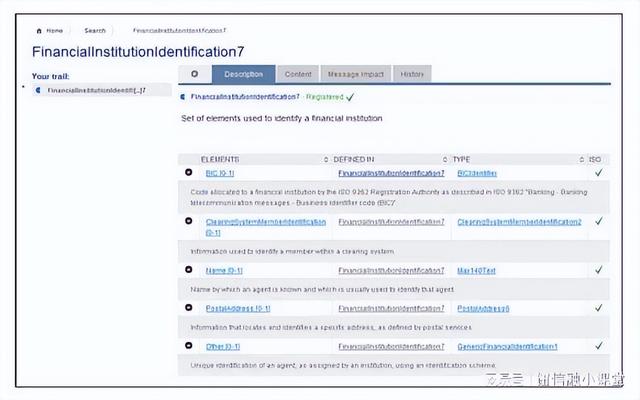Click 'Information used to identify a member' description
The height and width of the screenshot is (400, 640).
(292, 251)
